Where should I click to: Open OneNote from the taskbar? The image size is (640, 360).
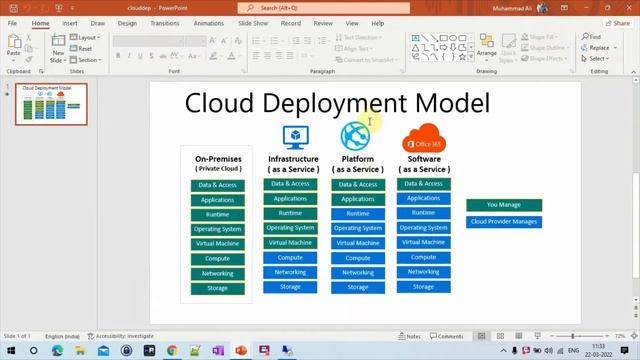coord(218,350)
